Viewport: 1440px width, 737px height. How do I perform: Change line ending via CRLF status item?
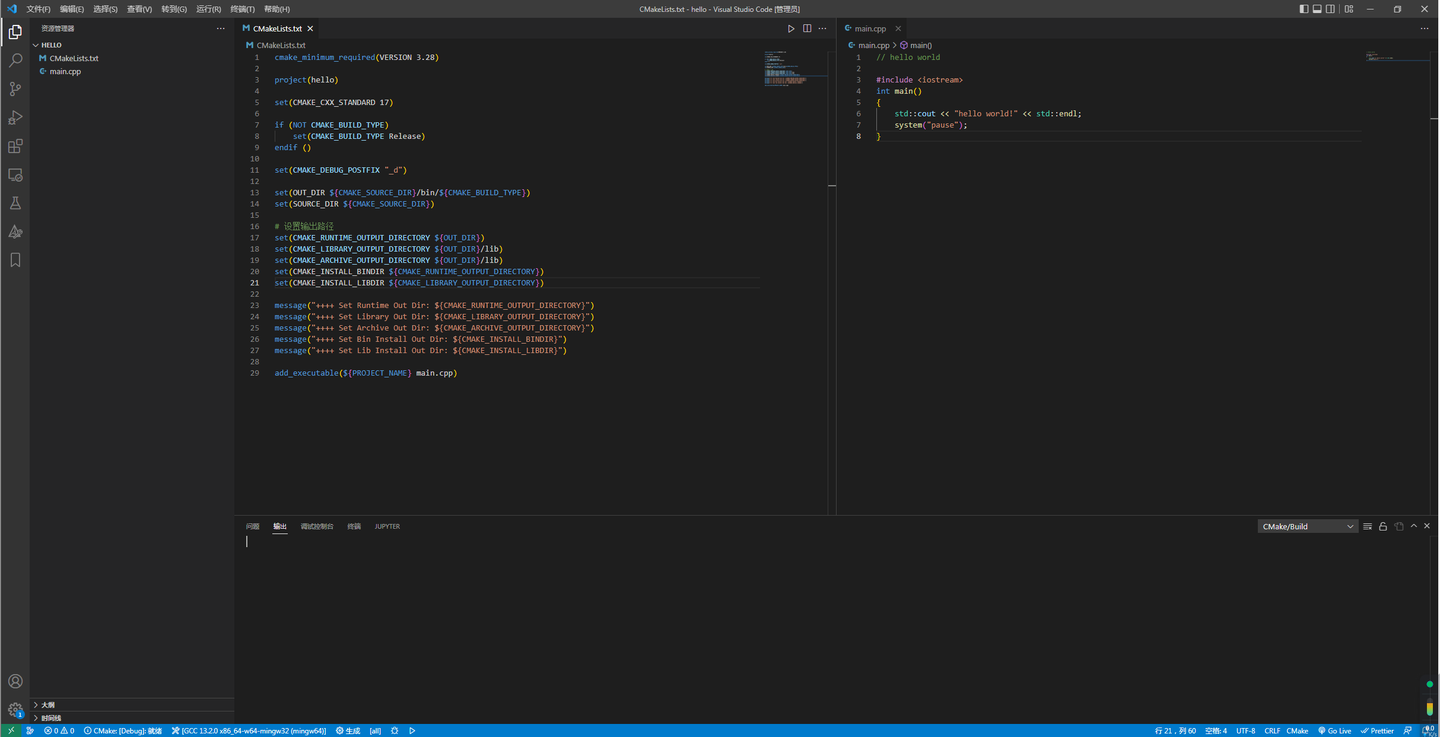tap(1272, 730)
